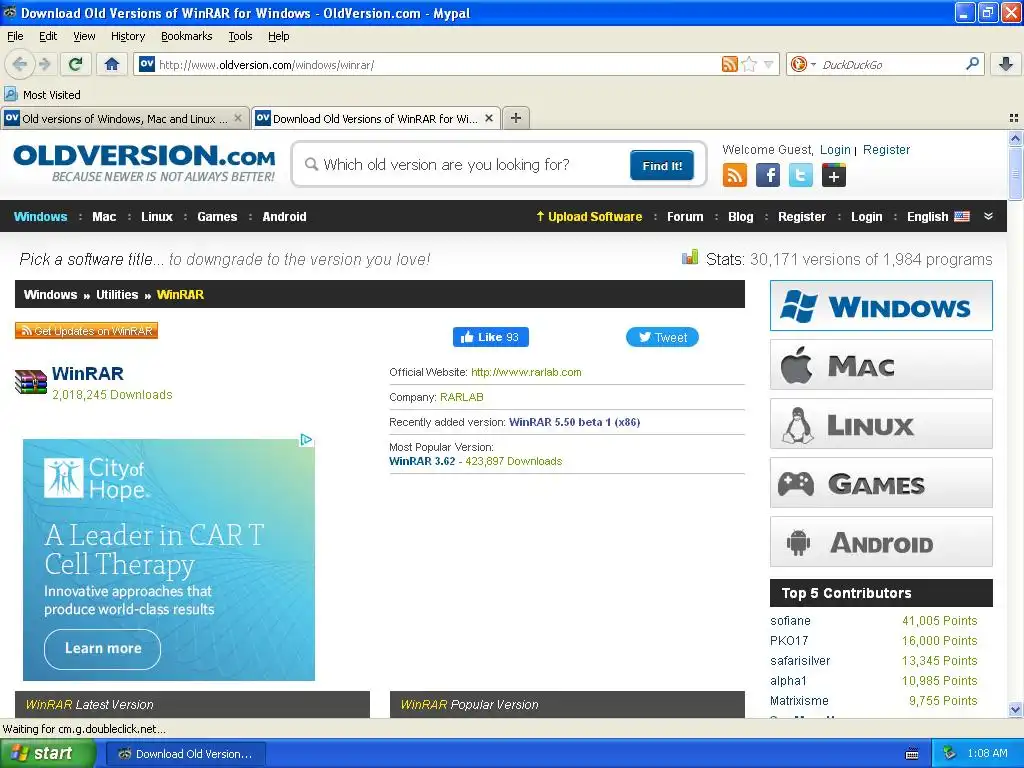The image size is (1024, 768).
Task: Click the Login link next to Welcome Guest
Action: tap(835, 150)
